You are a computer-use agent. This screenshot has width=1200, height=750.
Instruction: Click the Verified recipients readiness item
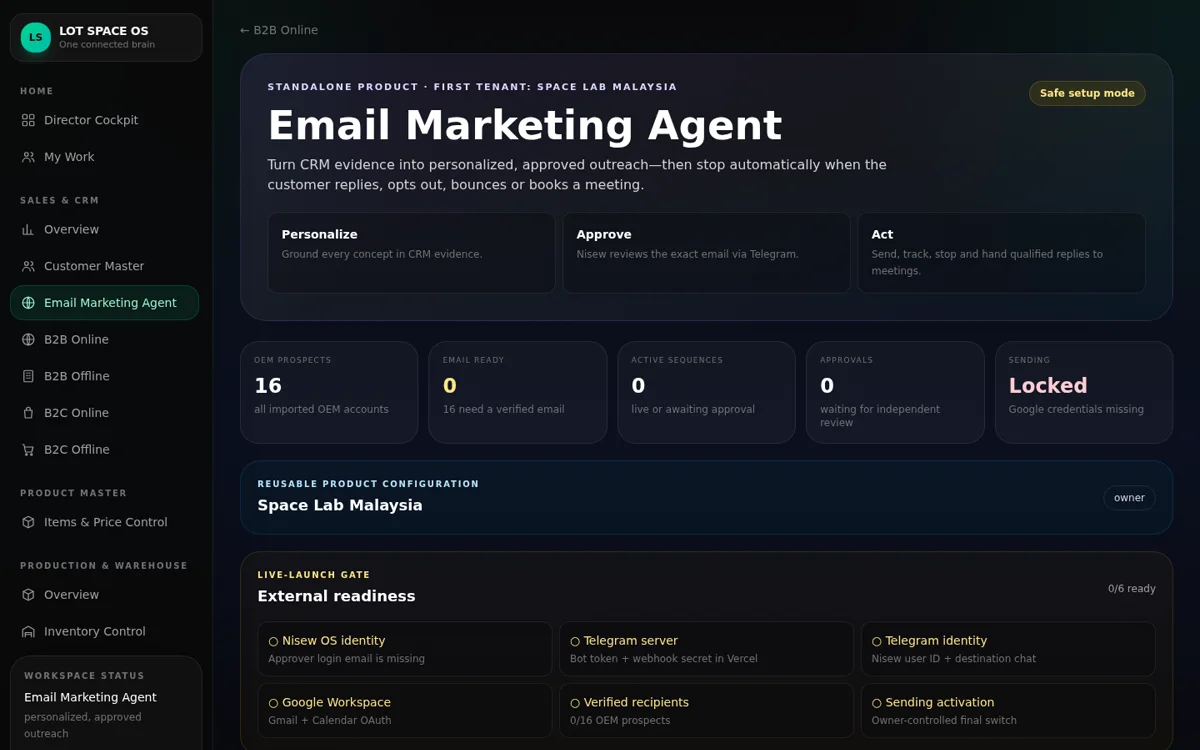[x=706, y=711]
